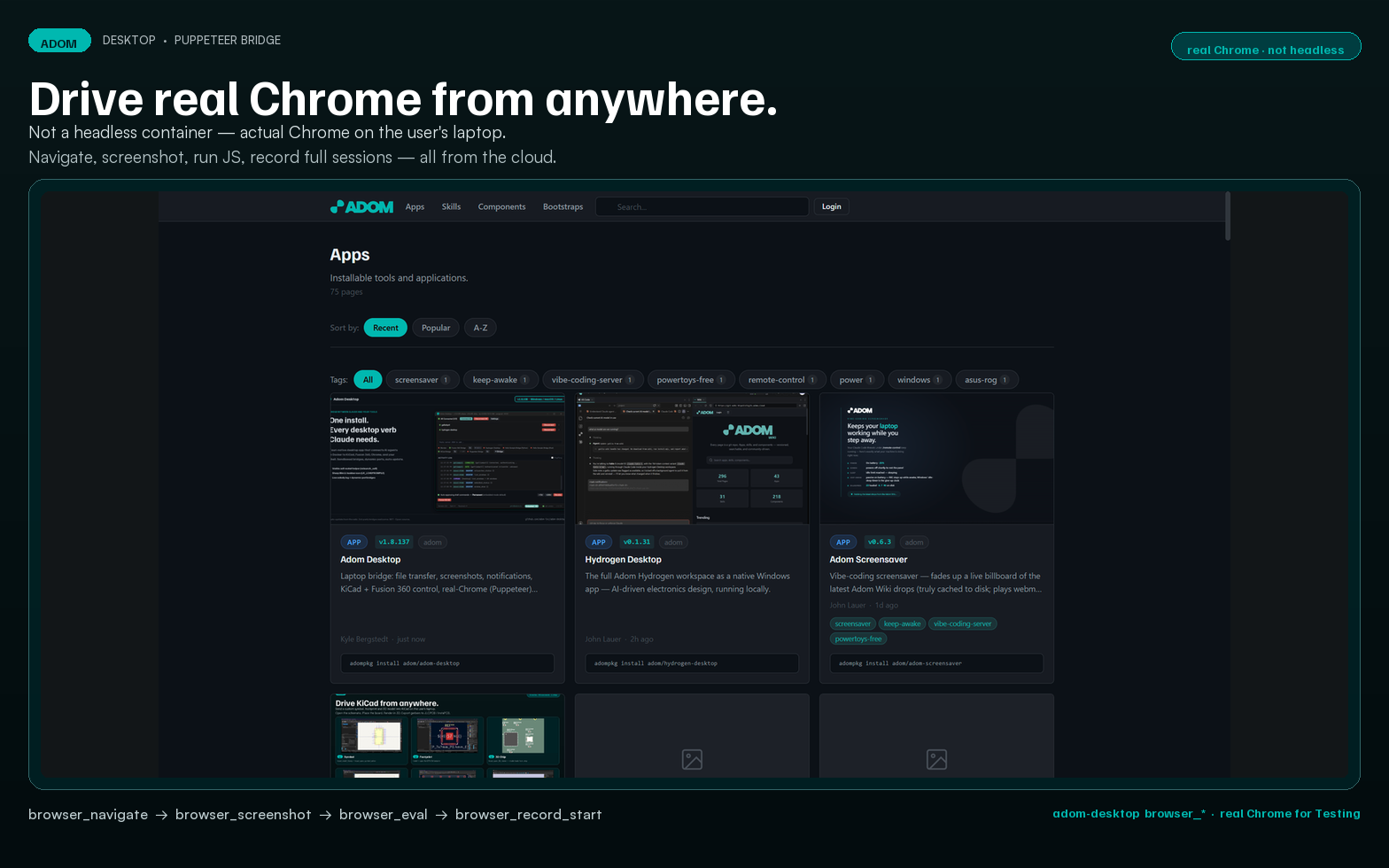The width and height of the screenshot is (1389, 868).
Task: Click the placeholder image icon below Adom Screensaver card
Action: tap(936, 759)
